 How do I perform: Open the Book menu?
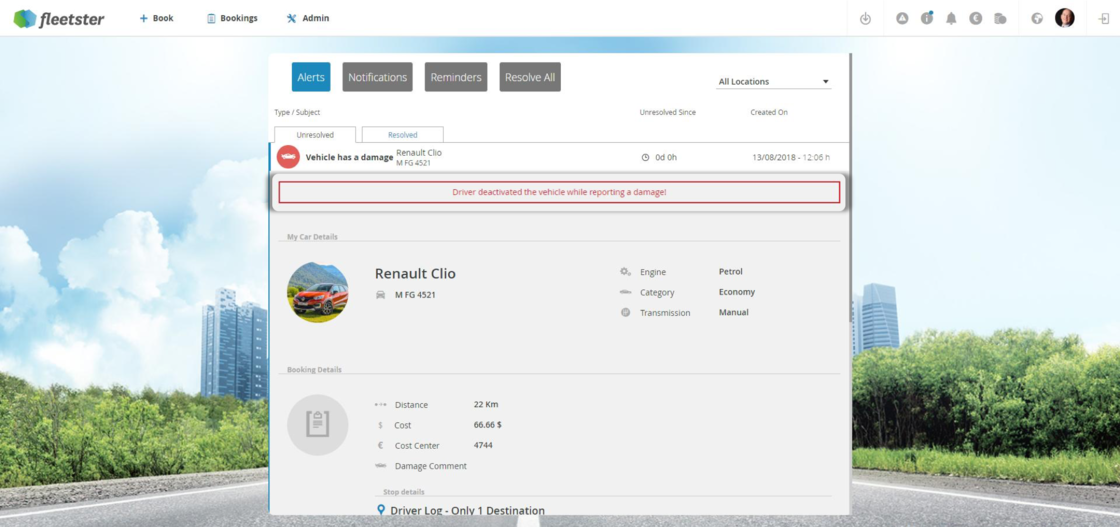pyautogui.click(x=156, y=19)
